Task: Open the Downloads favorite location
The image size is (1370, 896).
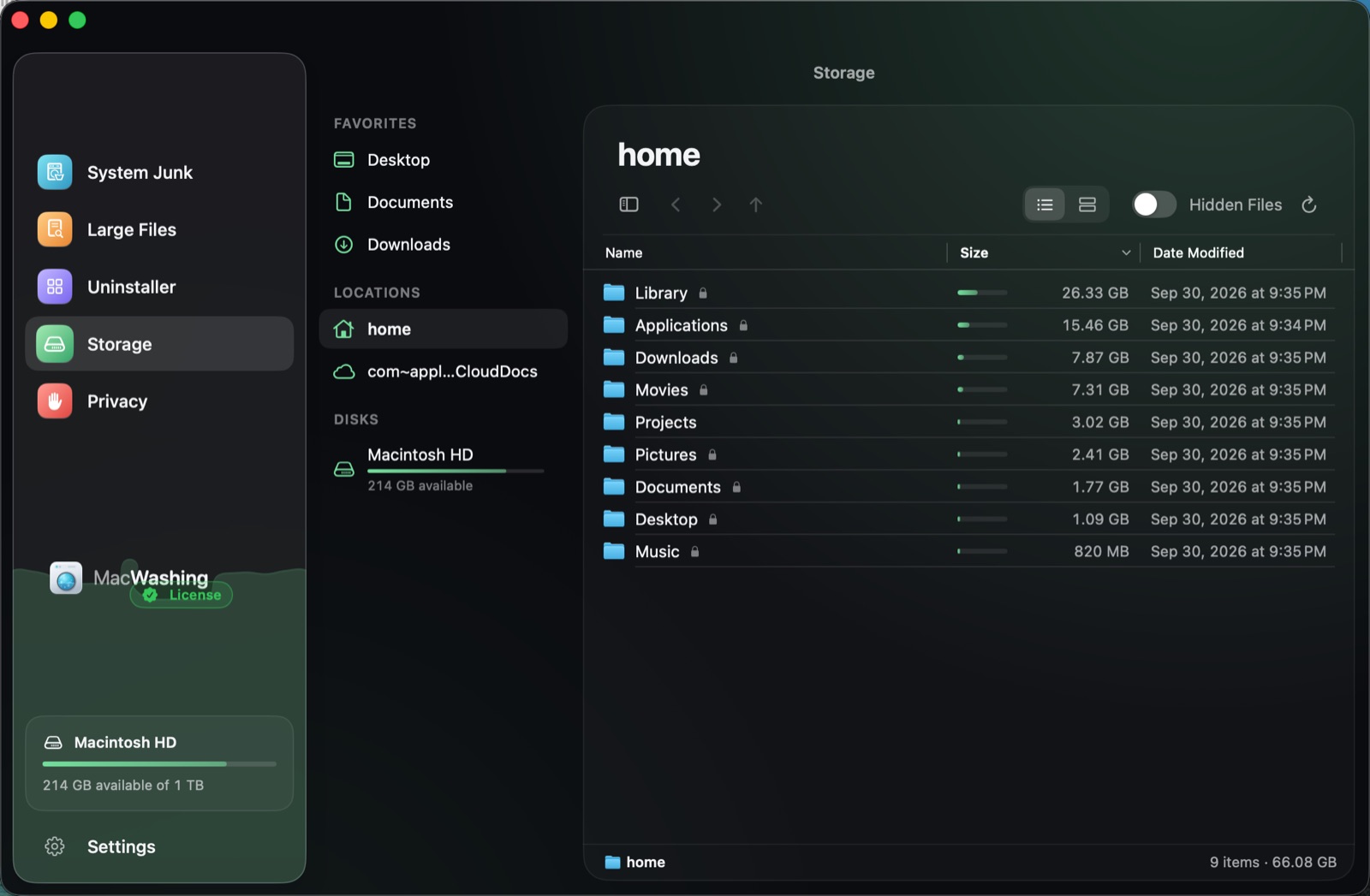Action: point(443,245)
